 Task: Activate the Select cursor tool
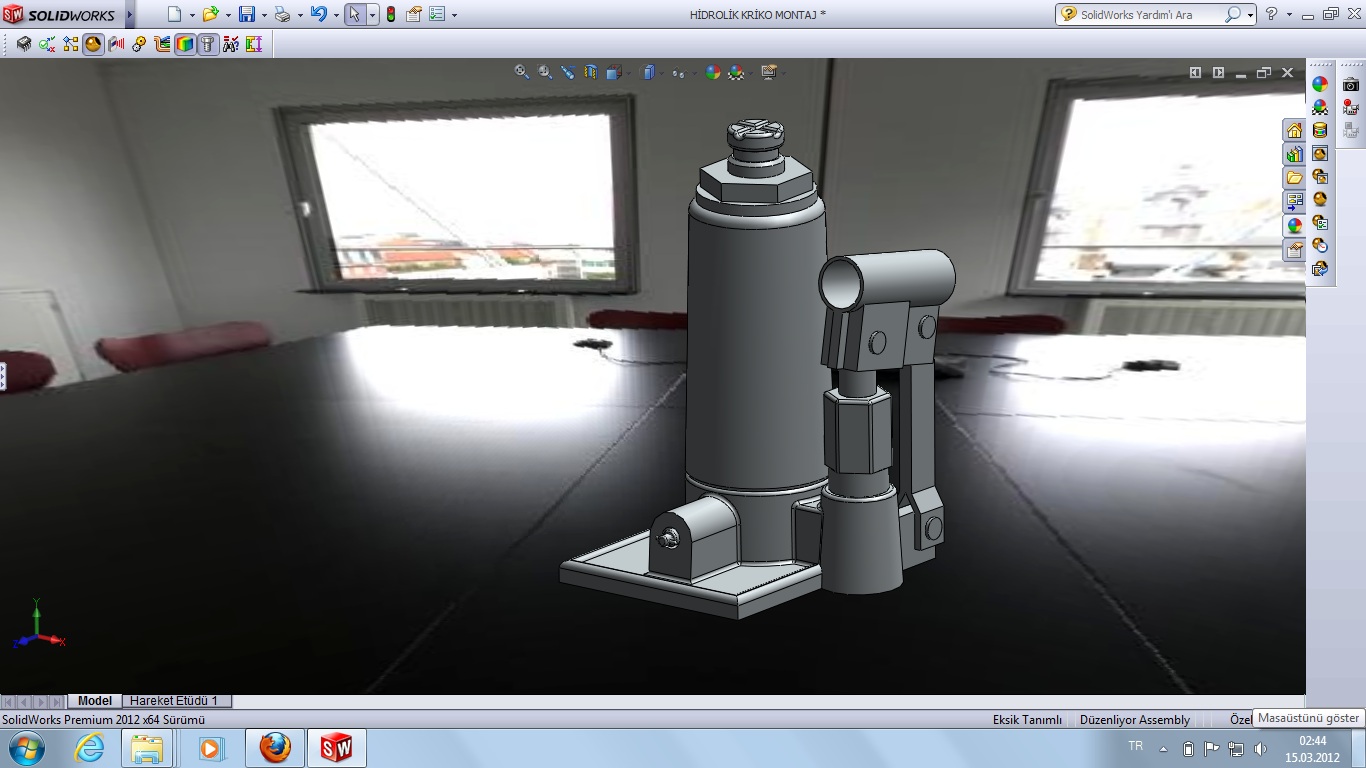[x=355, y=14]
